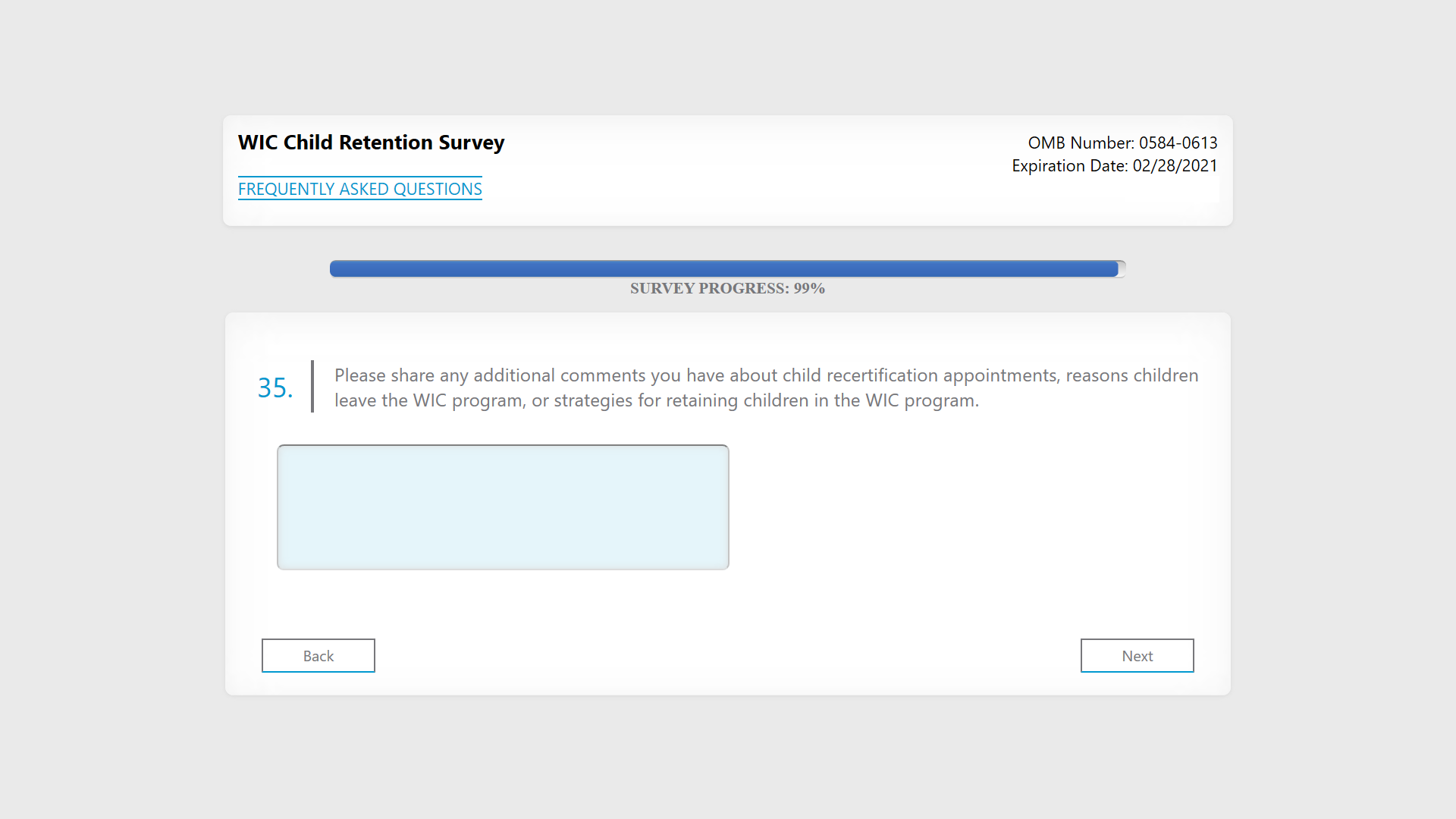Click question number 35
1456x819 pixels.
click(275, 388)
